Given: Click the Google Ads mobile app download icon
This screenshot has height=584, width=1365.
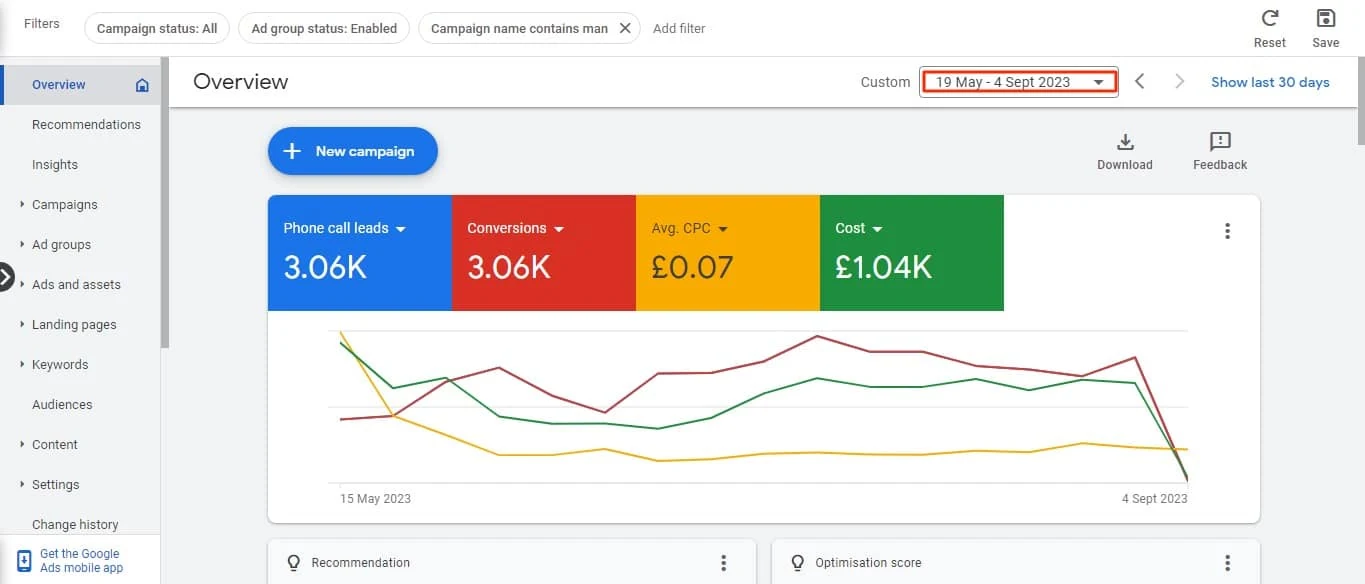Looking at the screenshot, I should click(24, 560).
